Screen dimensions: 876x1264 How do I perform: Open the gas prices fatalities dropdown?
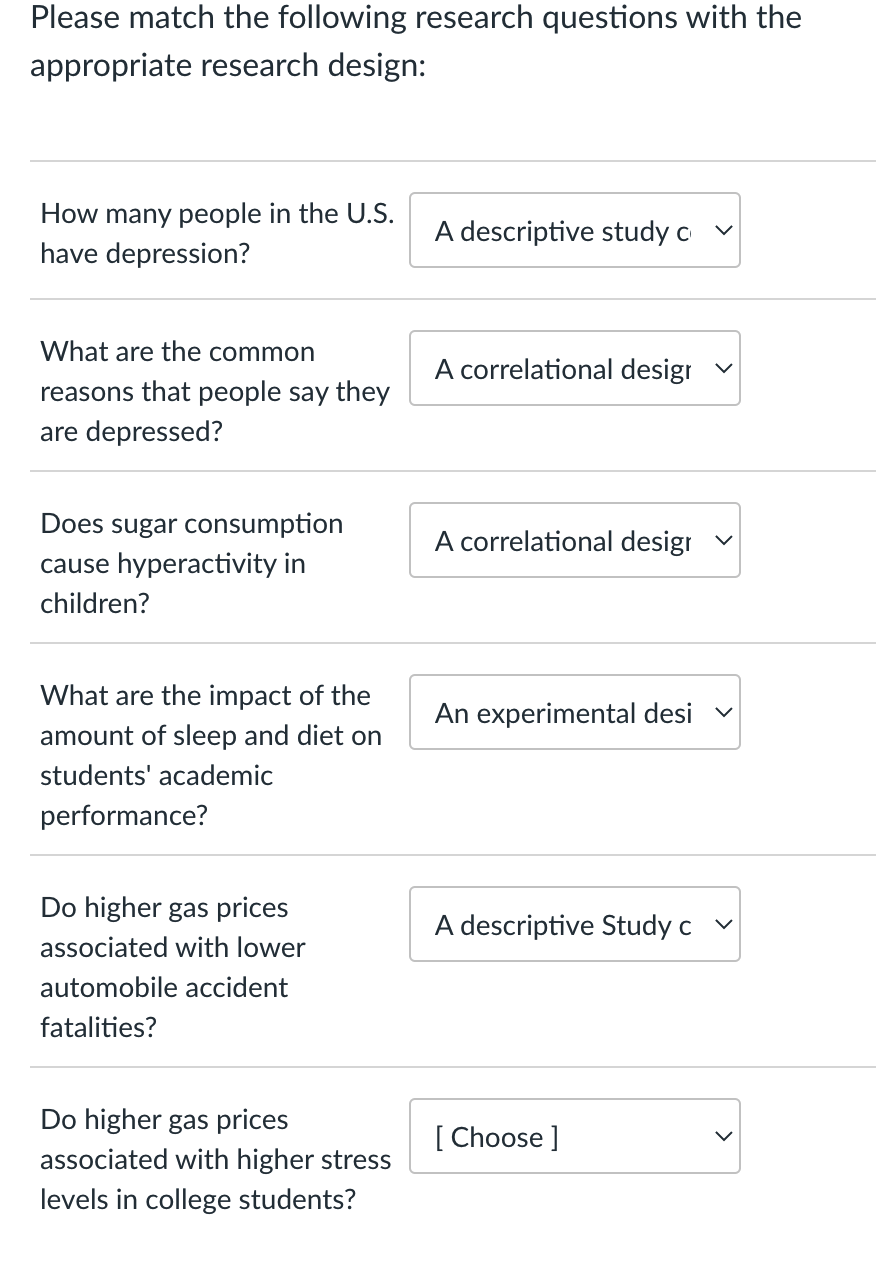tap(573, 924)
